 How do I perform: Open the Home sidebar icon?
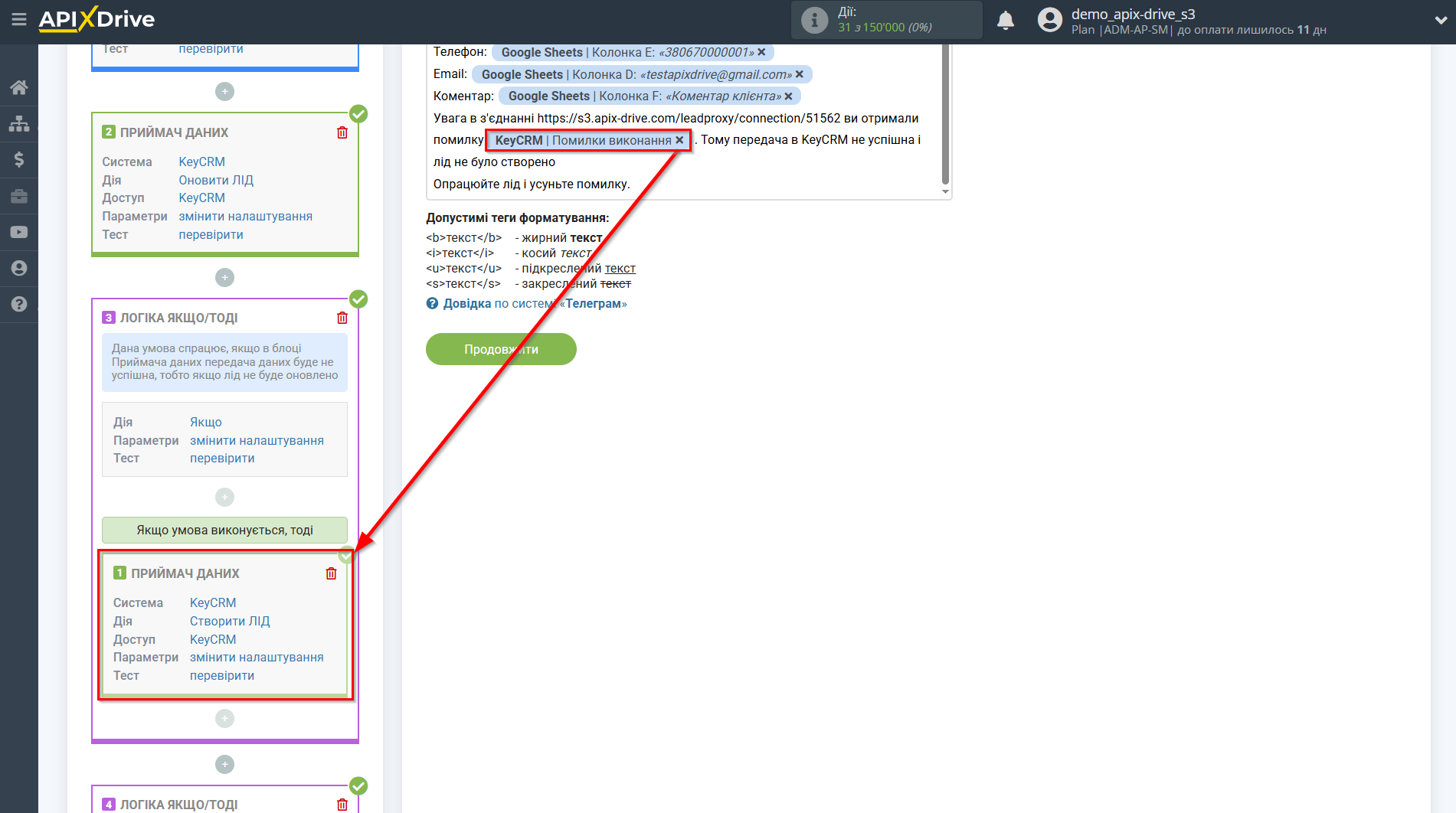tap(19, 87)
